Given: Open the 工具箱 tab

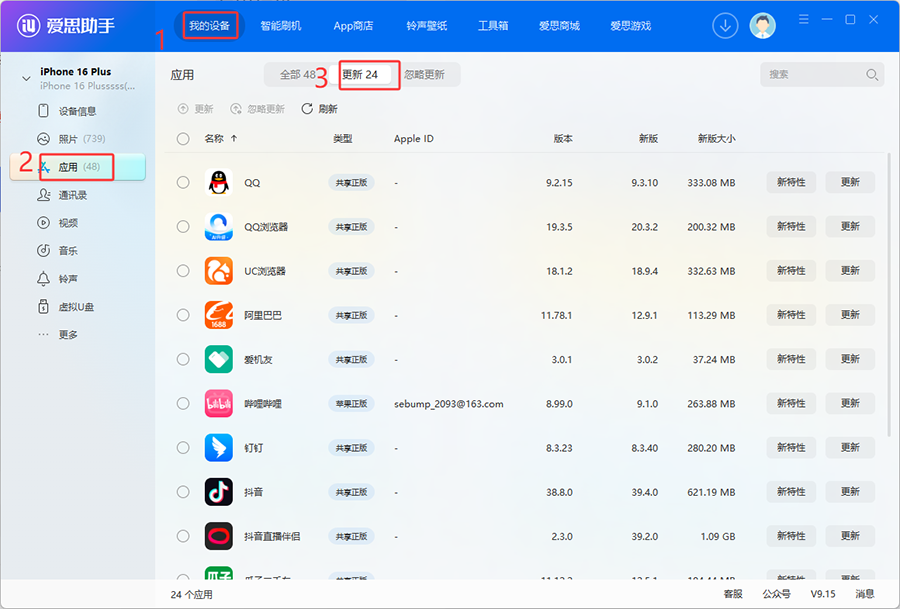Looking at the screenshot, I should 493,26.
